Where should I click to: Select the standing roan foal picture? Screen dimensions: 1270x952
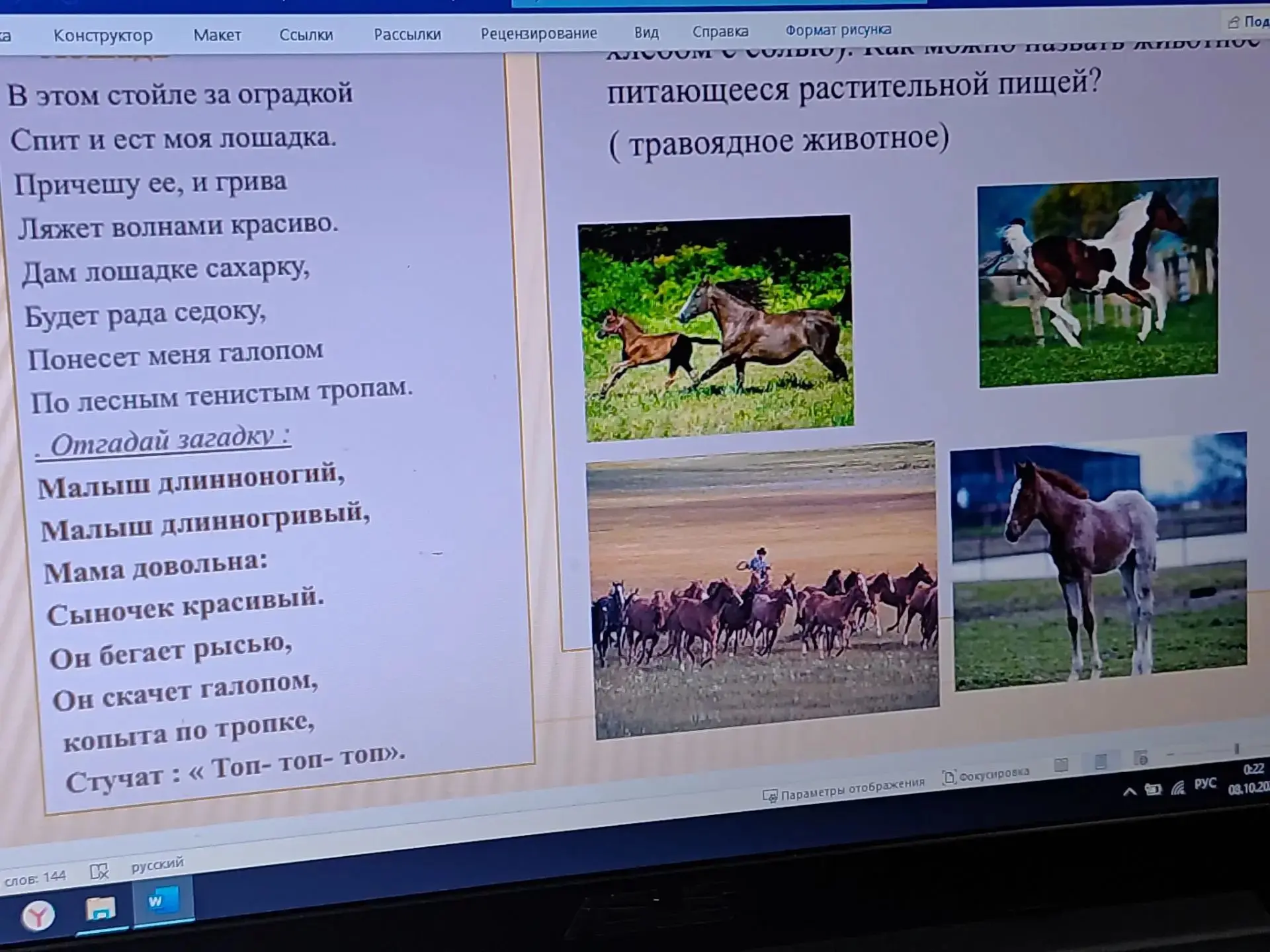[x=1099, y=562]
